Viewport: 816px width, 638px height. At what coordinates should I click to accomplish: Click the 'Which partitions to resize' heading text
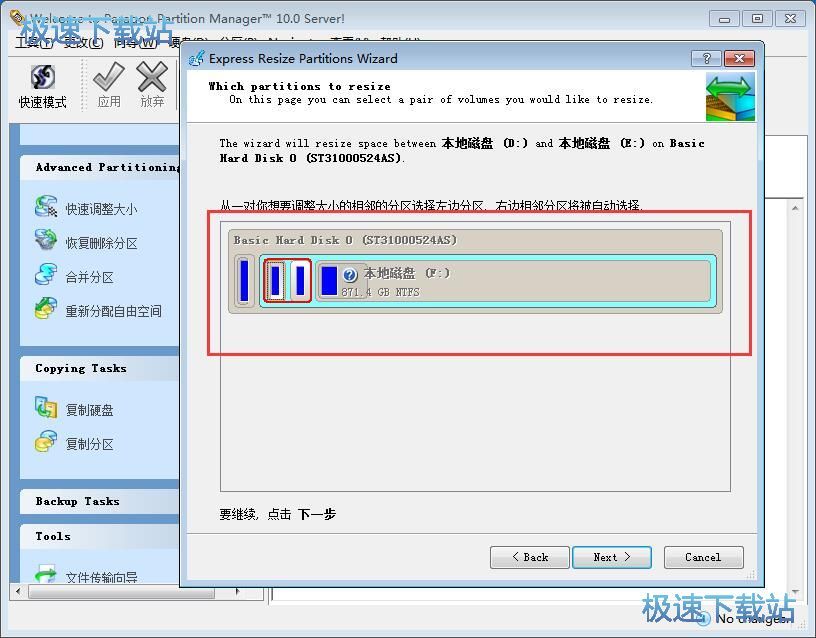click(x=299, y=86)
